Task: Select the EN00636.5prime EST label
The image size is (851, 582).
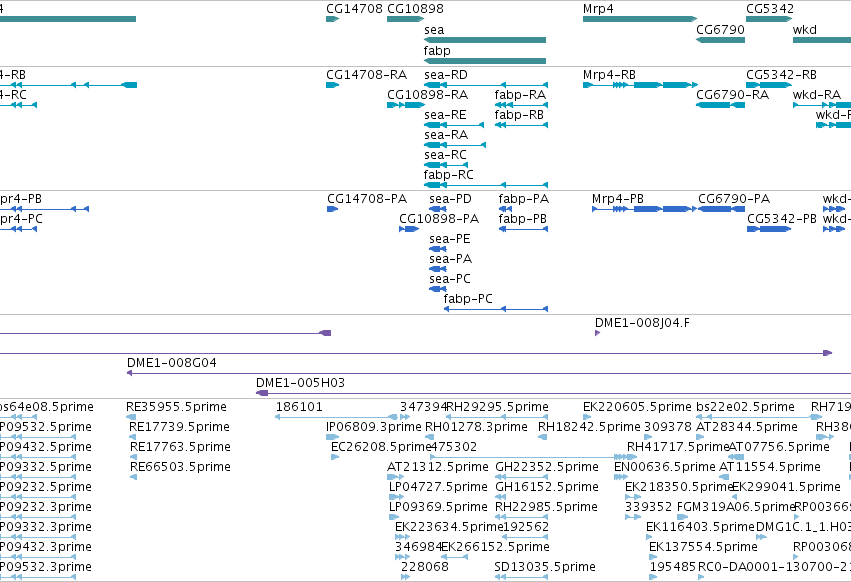Action: 664,467
